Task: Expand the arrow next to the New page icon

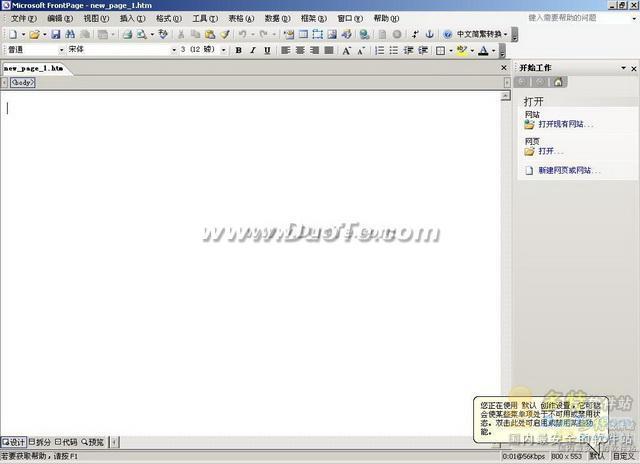Action: 23,34
